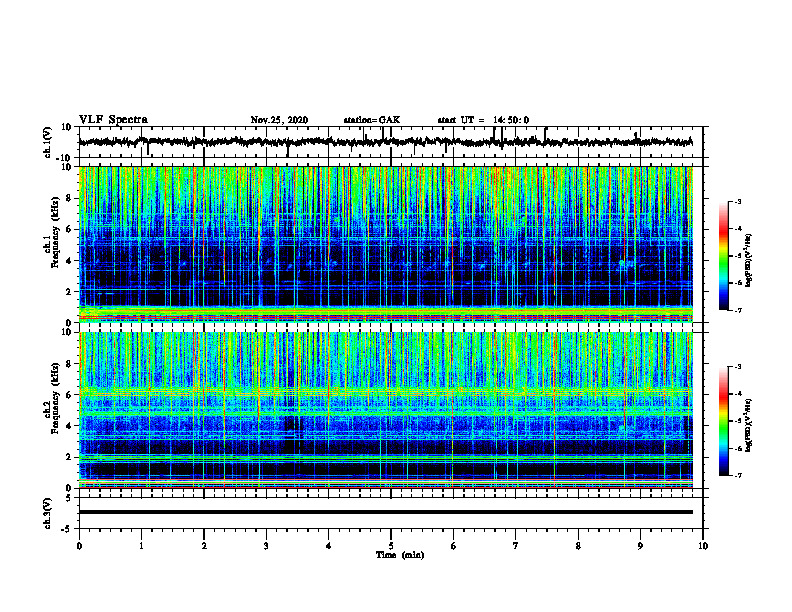The height and width of the screenshot is (612, 792).
Task: Click the -7 label on ch.2 colorbar
Action: [737, 476]
